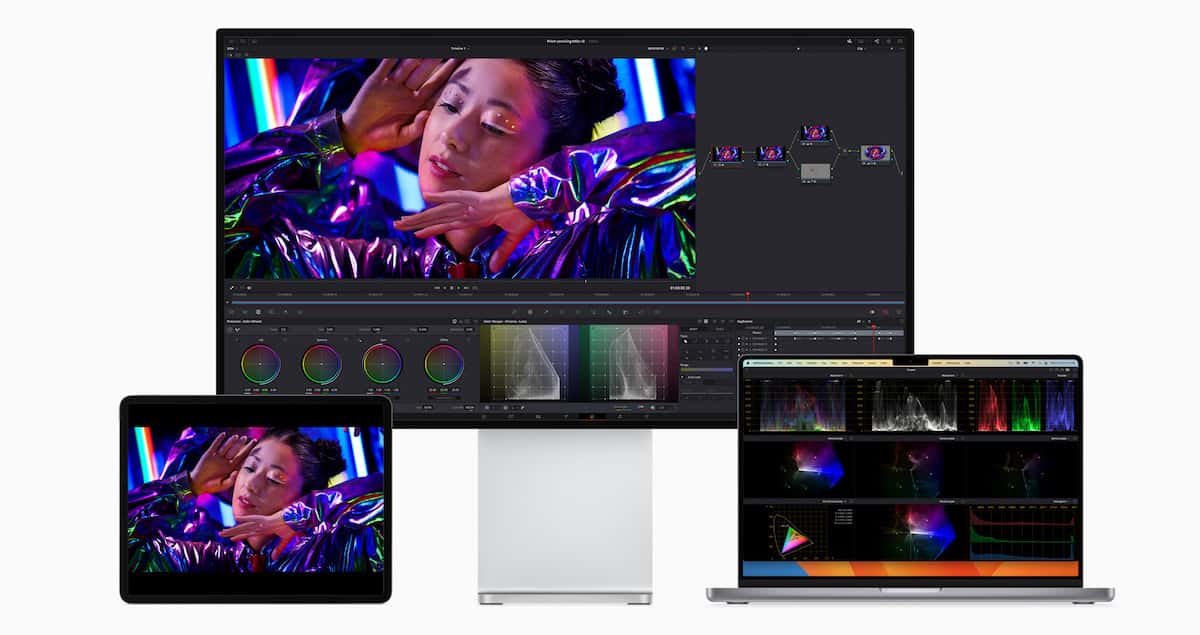The width and height of the screenshot is (1200, 635).
Task: Switch to the Deliver page tab
Action: click(x=645, y=416)
